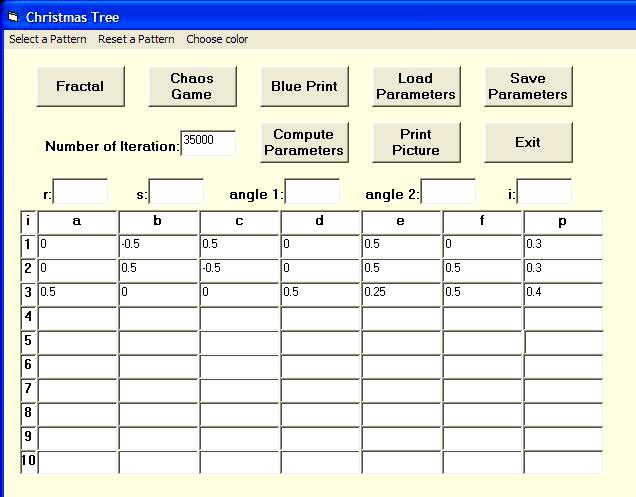Click the angle 1 input field
The width and height of the screenshot is (636, 497).
(x=312, y=191)
